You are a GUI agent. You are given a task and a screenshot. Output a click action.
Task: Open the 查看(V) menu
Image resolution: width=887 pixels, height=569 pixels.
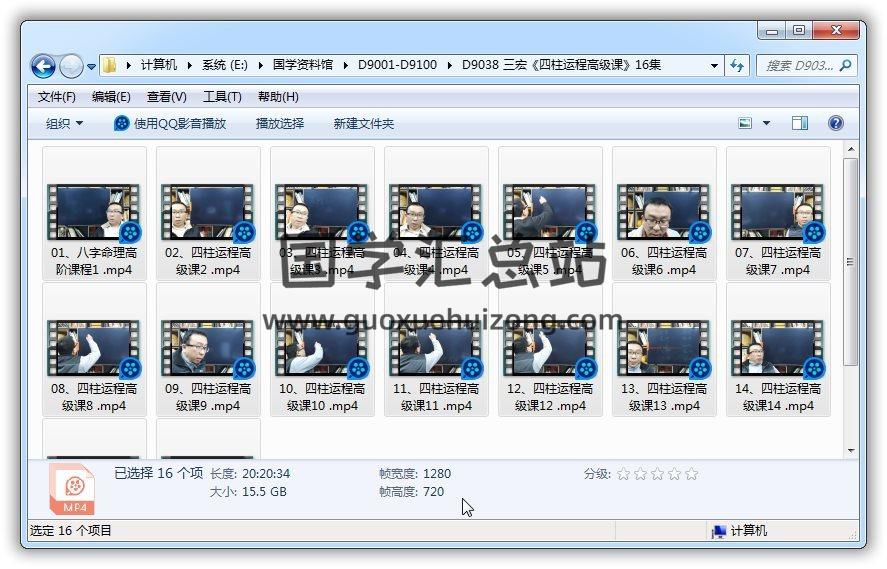pos(166,97)
